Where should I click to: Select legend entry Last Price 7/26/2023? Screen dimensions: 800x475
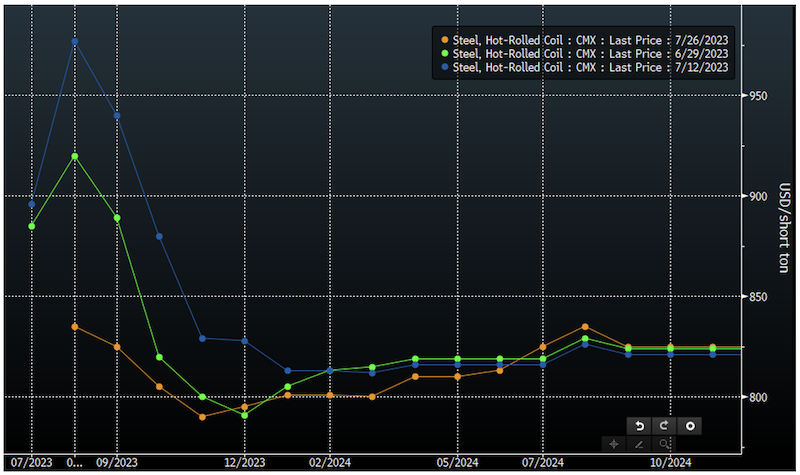click(592, 39)
